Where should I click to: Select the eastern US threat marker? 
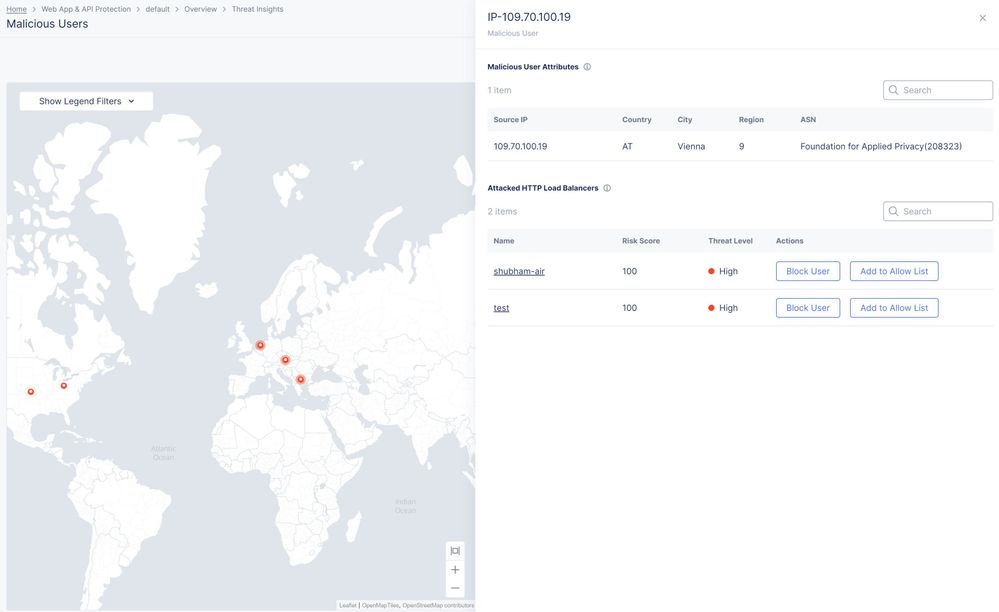(64, 385)
